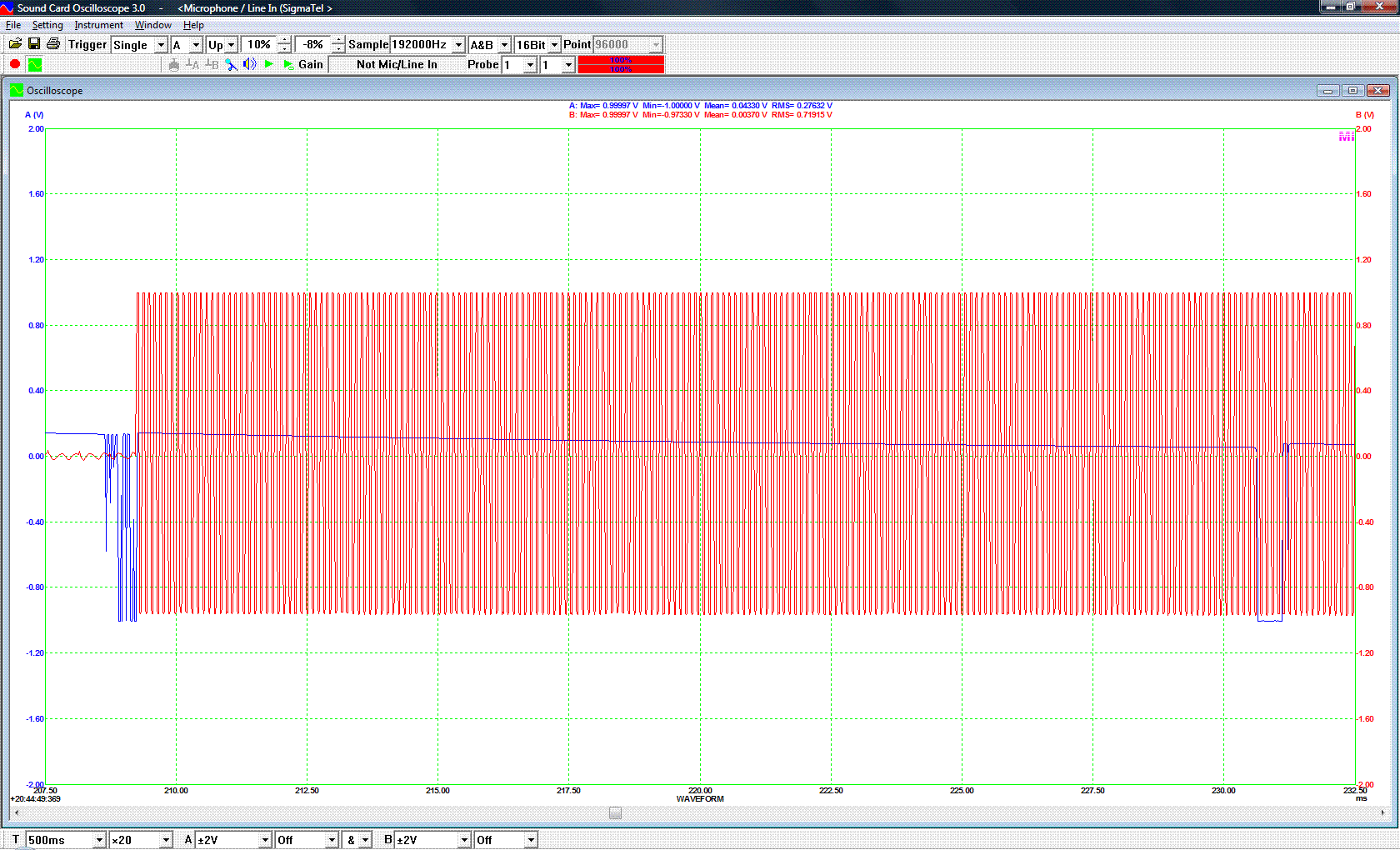Increase the 10% trigger level spinner
Viewport: 1400px width, 850px height.
click(284, 40)
